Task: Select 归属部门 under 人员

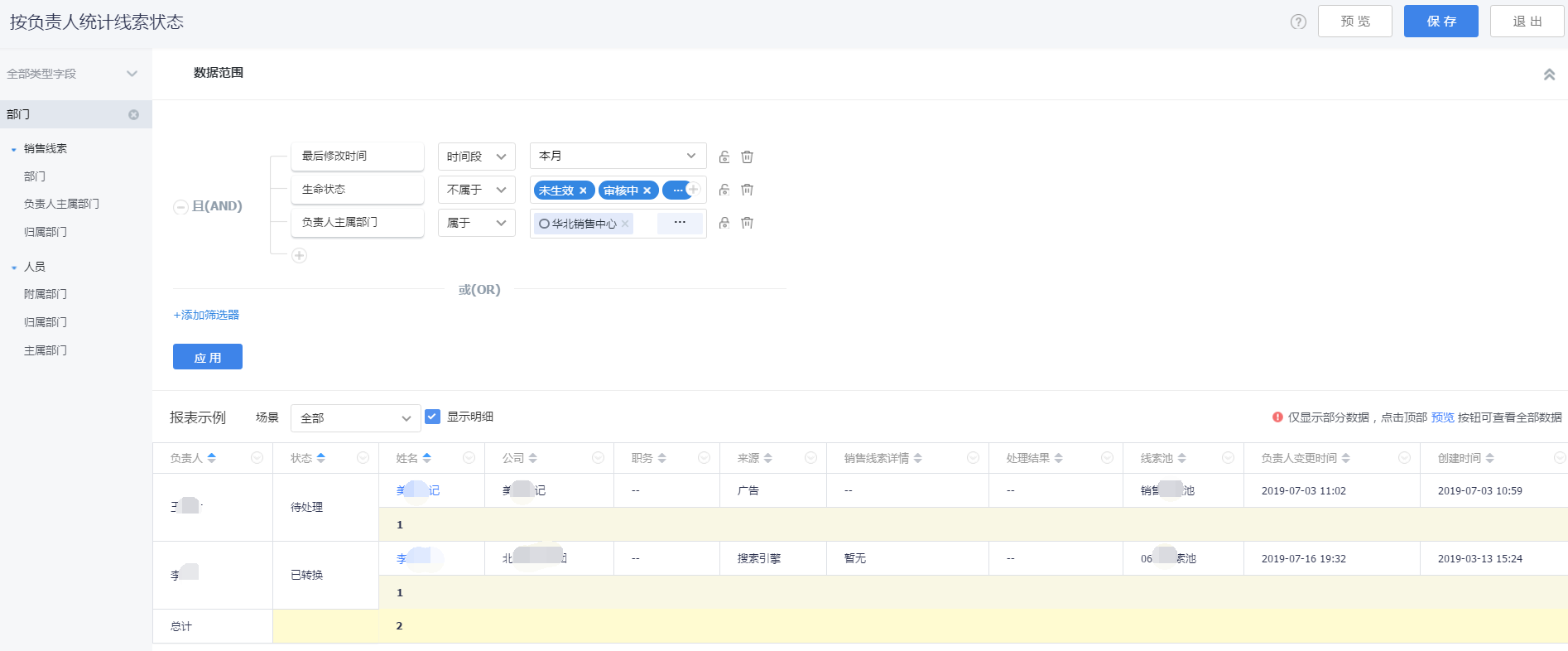Action: (46, 322)
